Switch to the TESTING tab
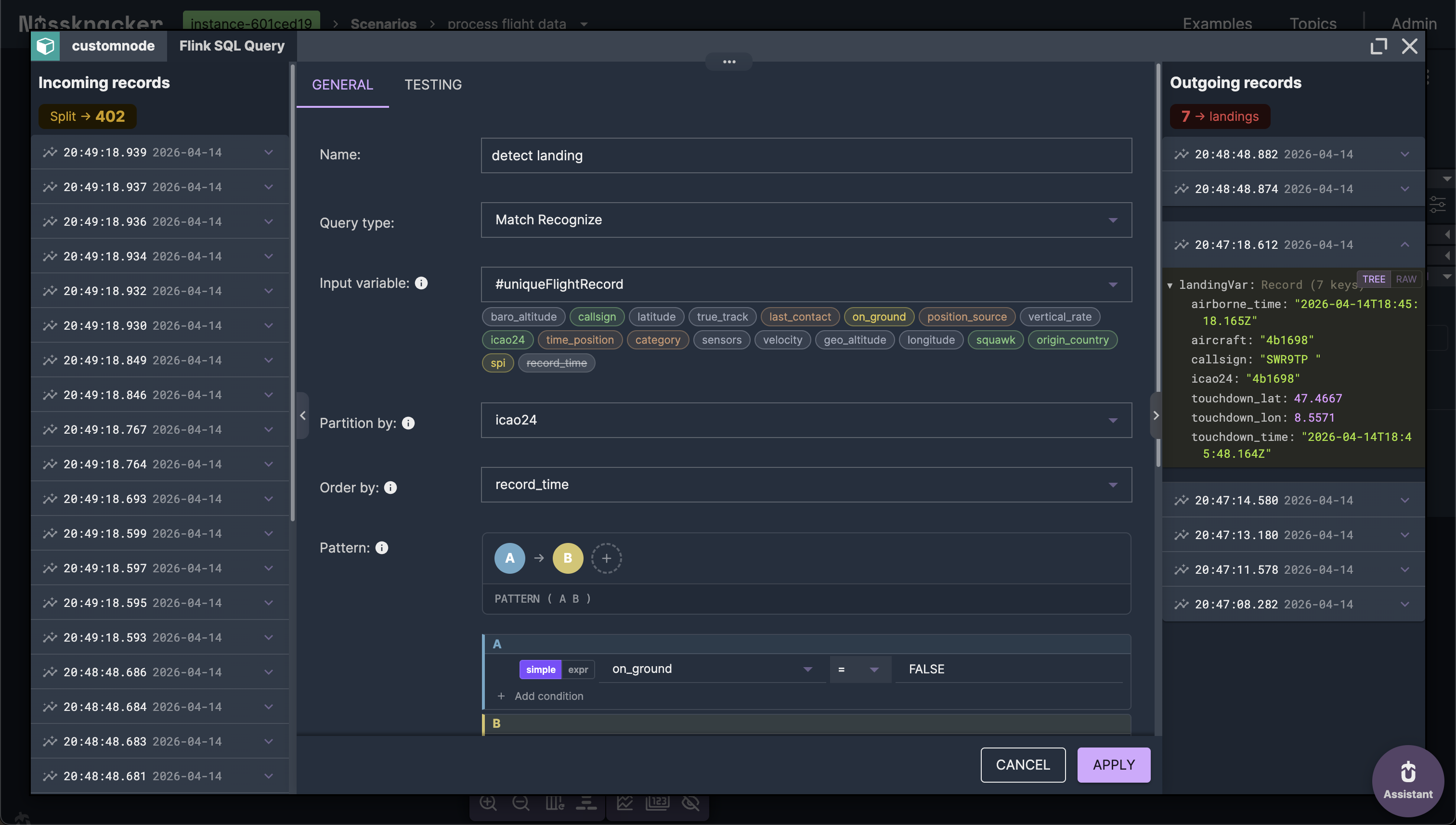 (x=433, y=84)
